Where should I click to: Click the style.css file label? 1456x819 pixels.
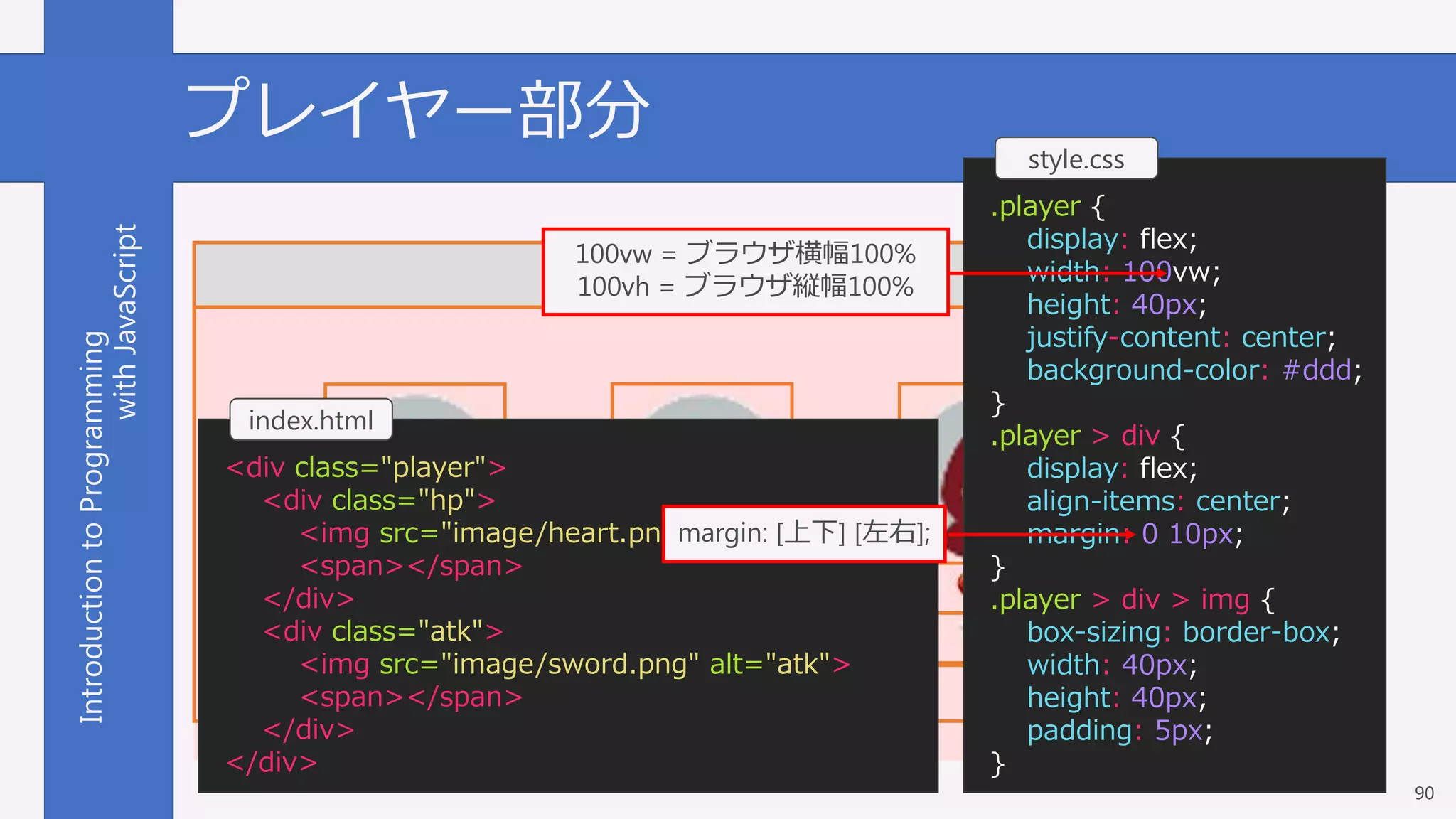coord(1076,159)
